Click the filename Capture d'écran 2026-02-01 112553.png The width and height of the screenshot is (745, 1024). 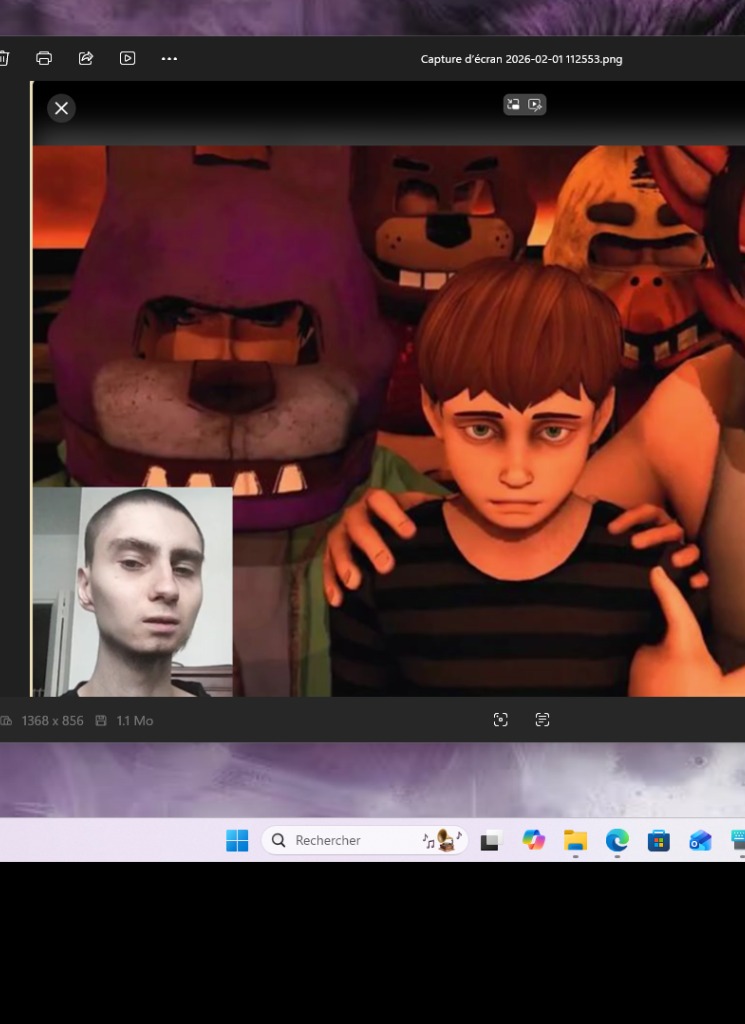(x=521, y=59)
